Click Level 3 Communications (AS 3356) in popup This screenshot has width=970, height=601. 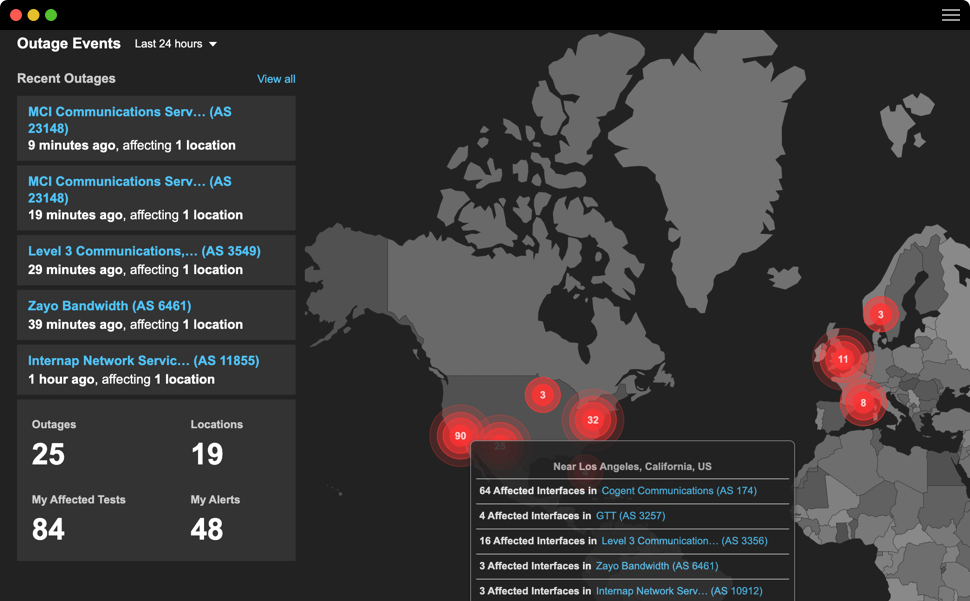coord(684,541)
